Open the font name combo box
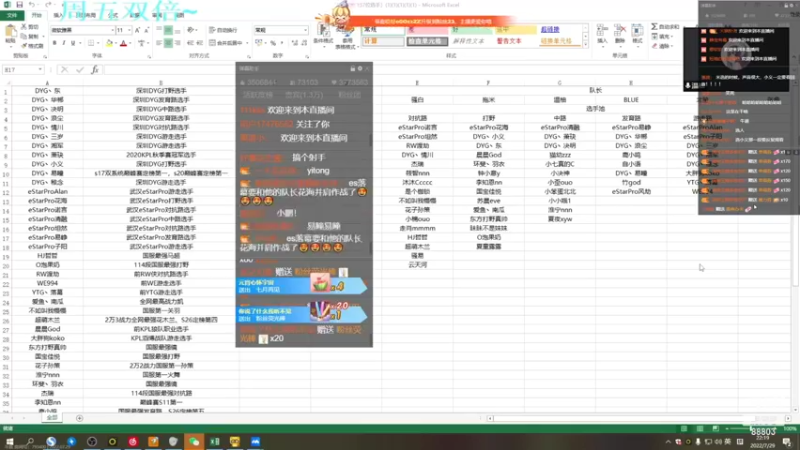The image size is (800, 450). coord(83,30)
